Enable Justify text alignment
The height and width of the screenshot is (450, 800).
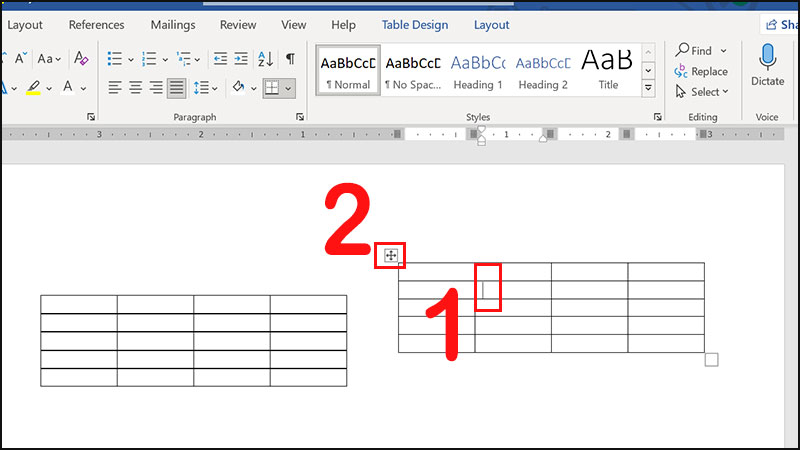pyautogui.click(x=176, y=88)
